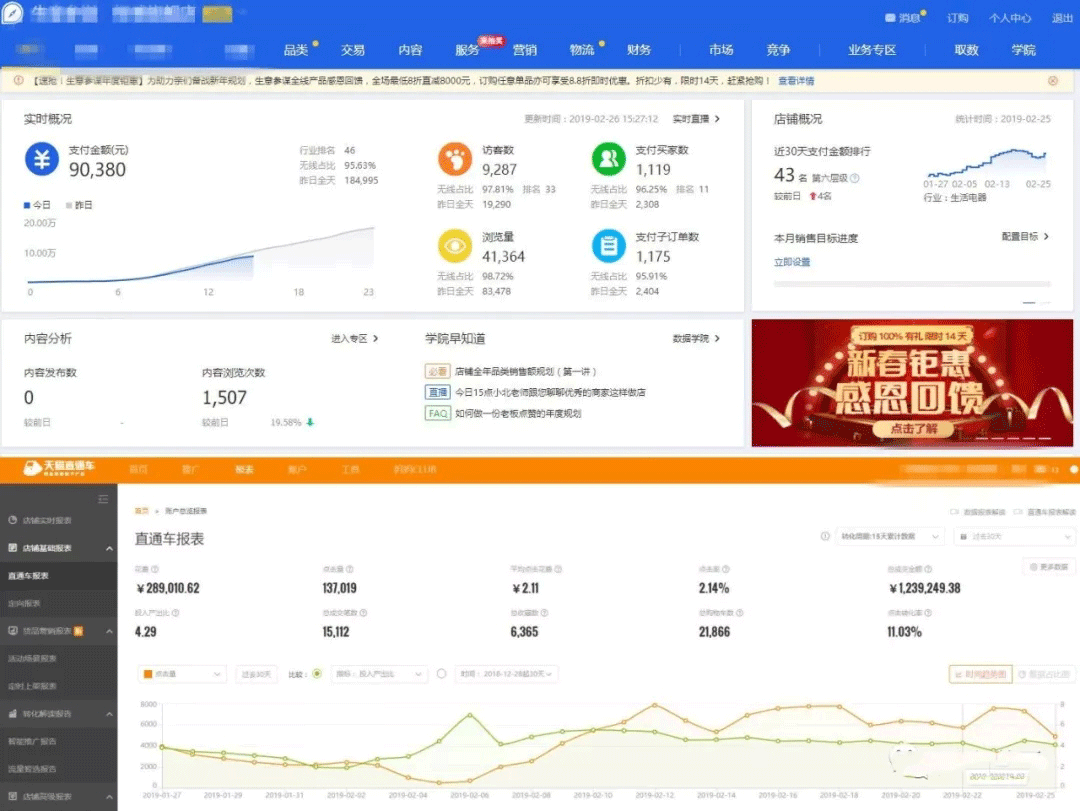This screenshot has height=811, width=1080.
Task: Click the orange footprint visitors icon
Action: (x=455, y=160)
